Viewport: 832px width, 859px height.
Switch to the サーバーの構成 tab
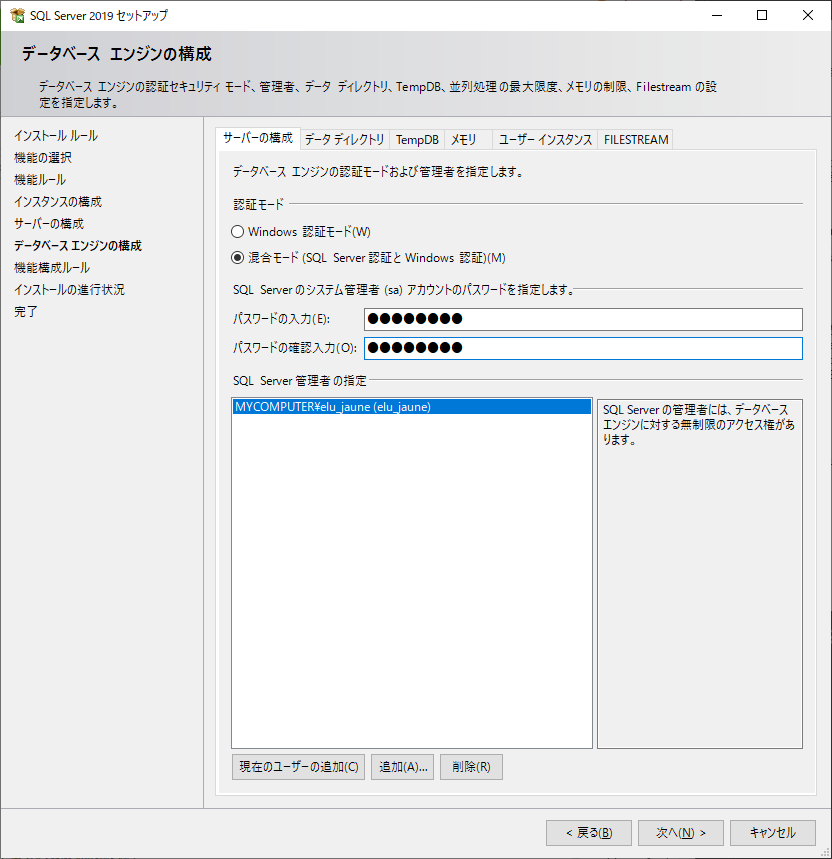click(x=258, y=138)
